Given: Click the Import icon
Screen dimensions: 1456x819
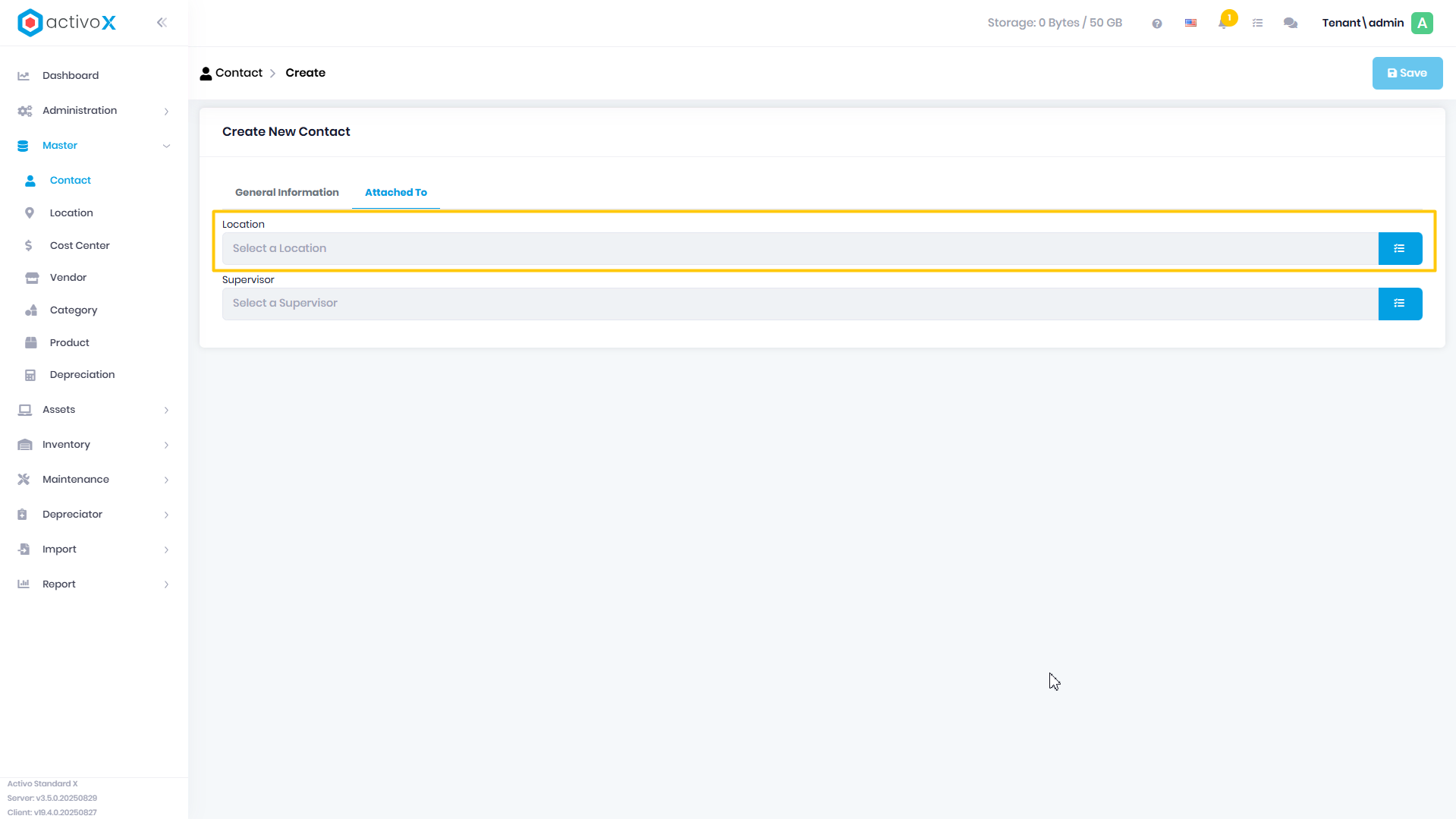Looking at the screenshot, I should point(24,550).
